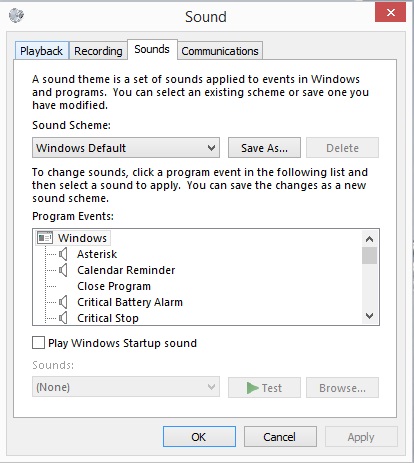Screen dimensions: 414x463
Task: Click the speaker icon beside Asterisk
Action: tap(63, 254)
